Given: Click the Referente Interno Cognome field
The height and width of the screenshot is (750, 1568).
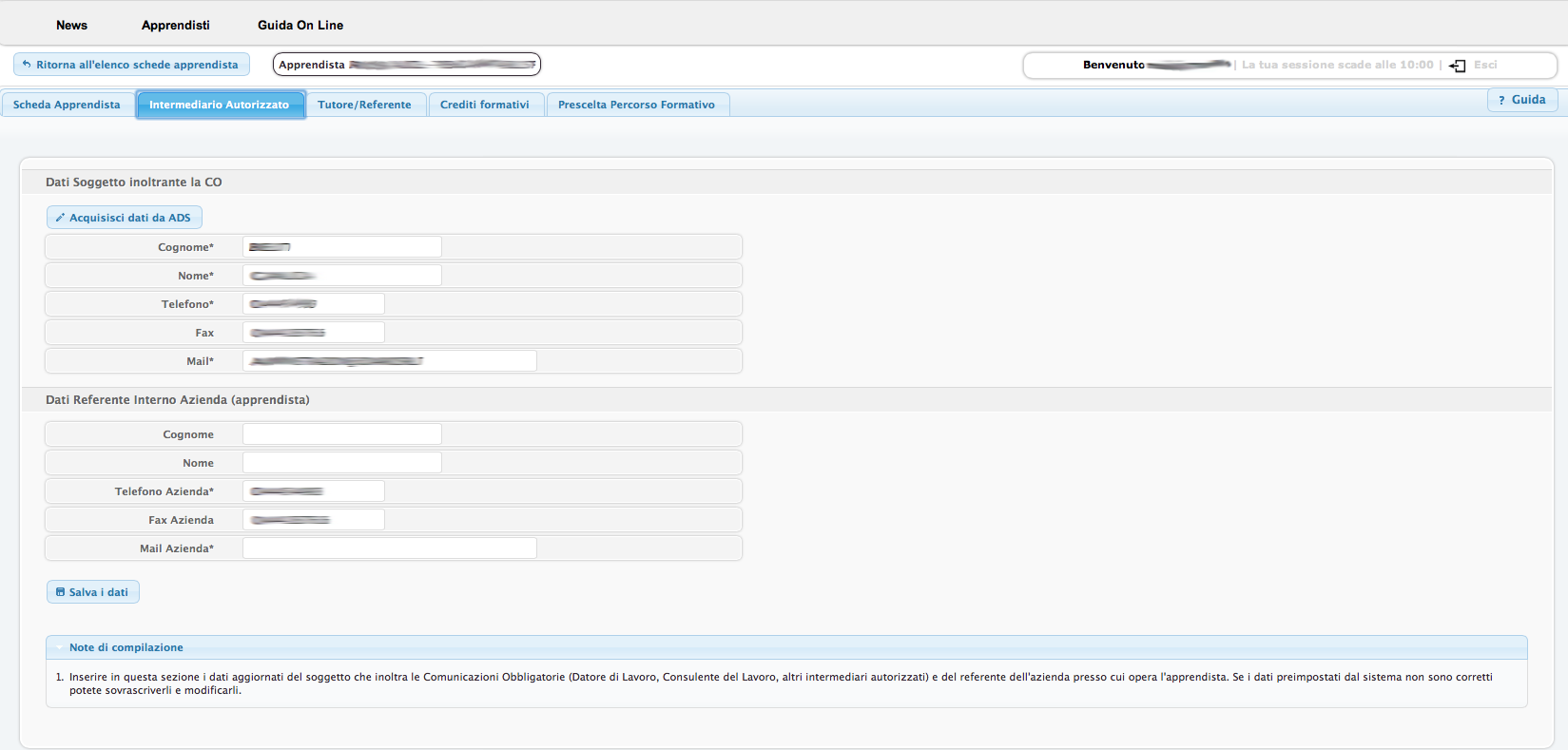Looking at the screenshot, I should [x=341, y=434].
